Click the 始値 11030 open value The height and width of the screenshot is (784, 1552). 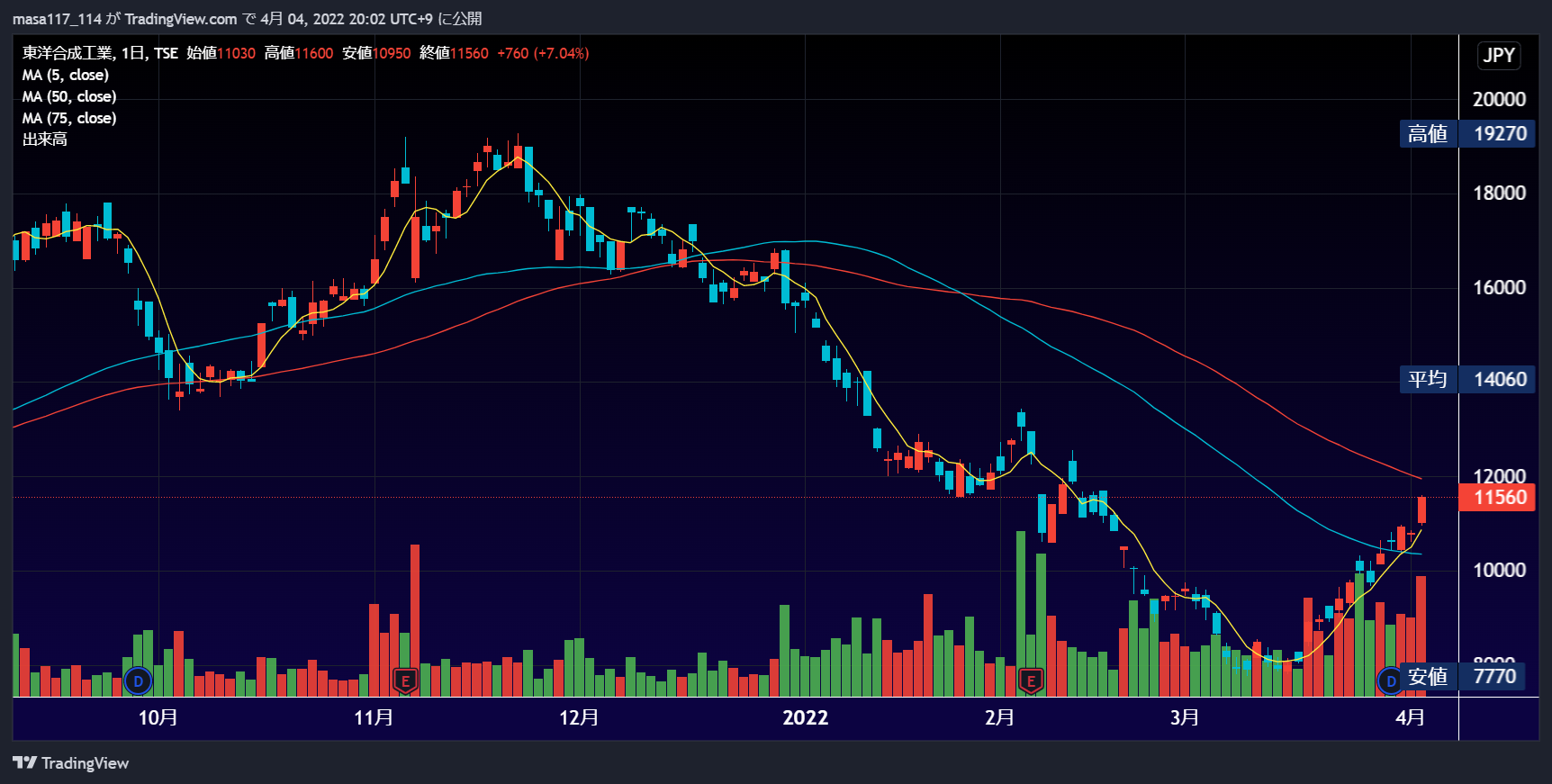[x=221, y=53]
